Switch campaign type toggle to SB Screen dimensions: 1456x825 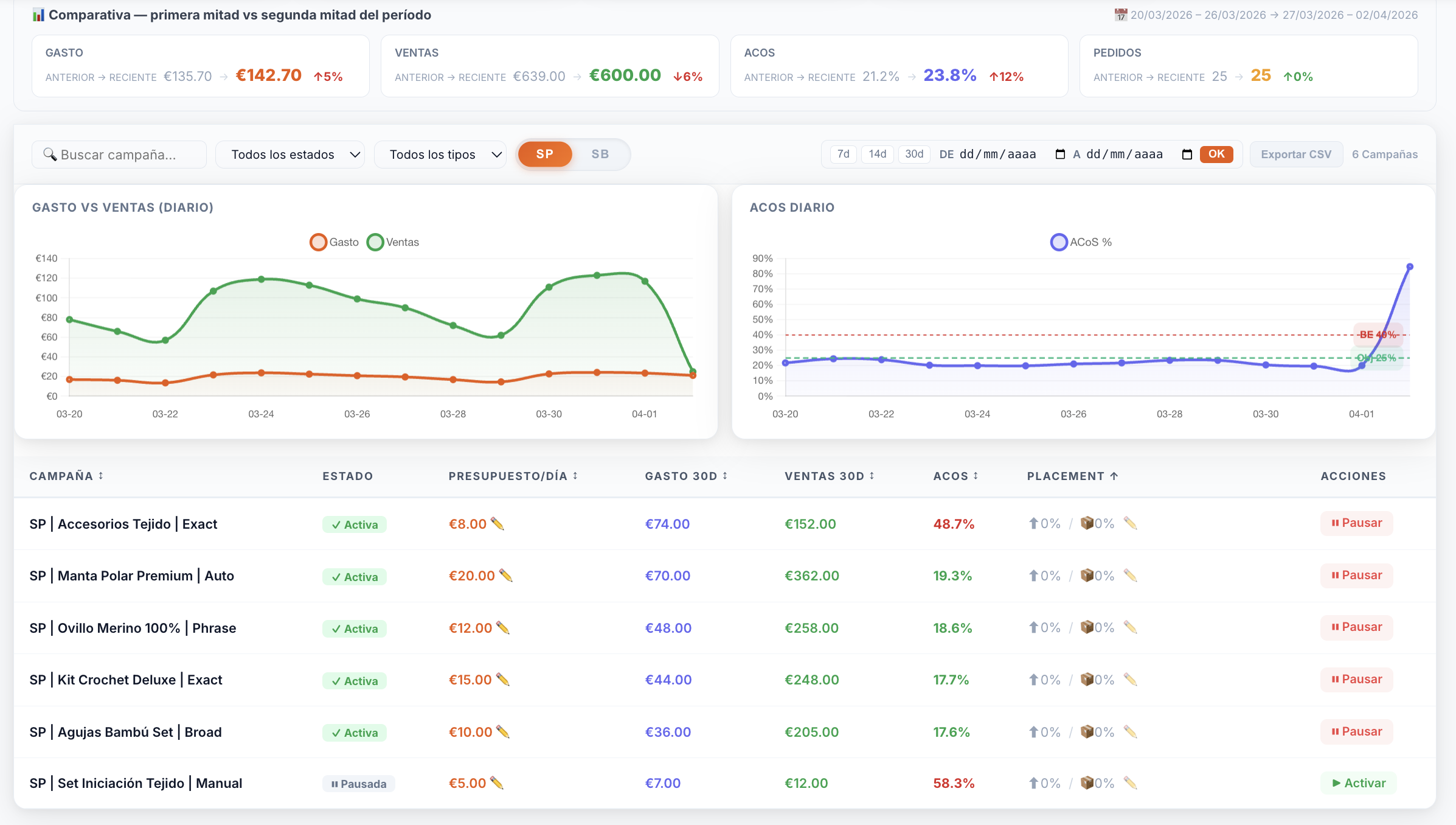pyautogui.click(x=600, y=155)
